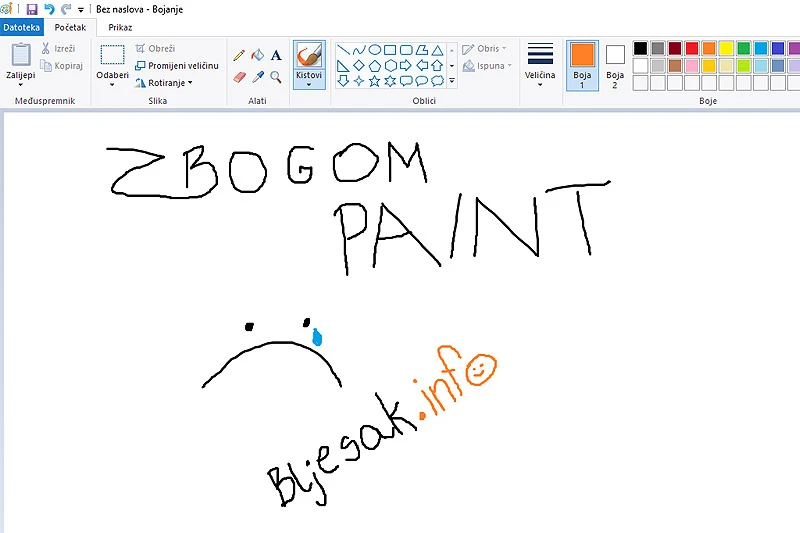Select the straight Line shape
The height and width of the screenshot is (533, 800).
pyautogui.click(x=343, y=50)
